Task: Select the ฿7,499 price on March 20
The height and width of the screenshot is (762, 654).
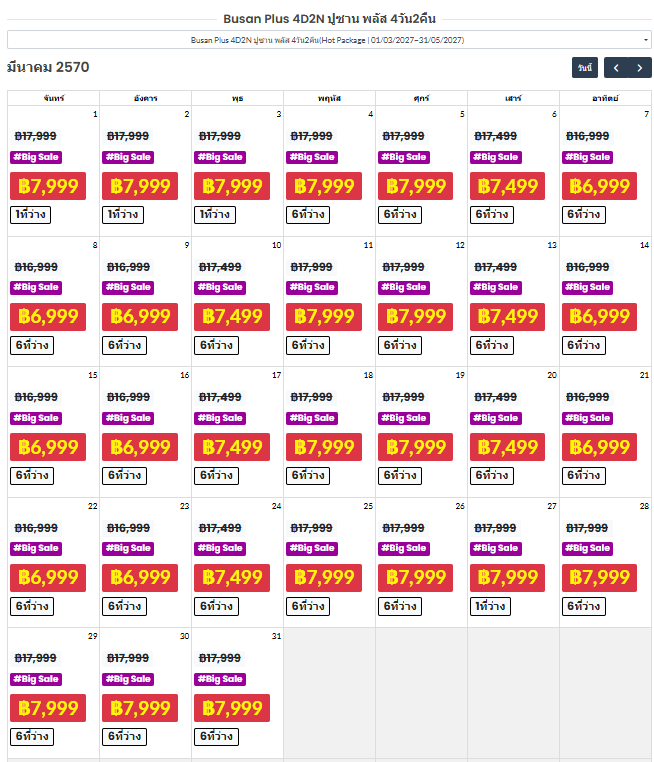Action: coord(507,447)
